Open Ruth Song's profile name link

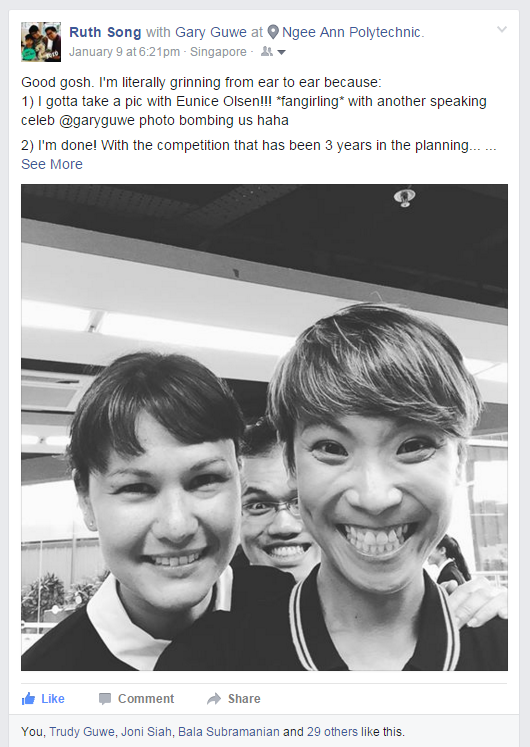[x=105, y=32]
